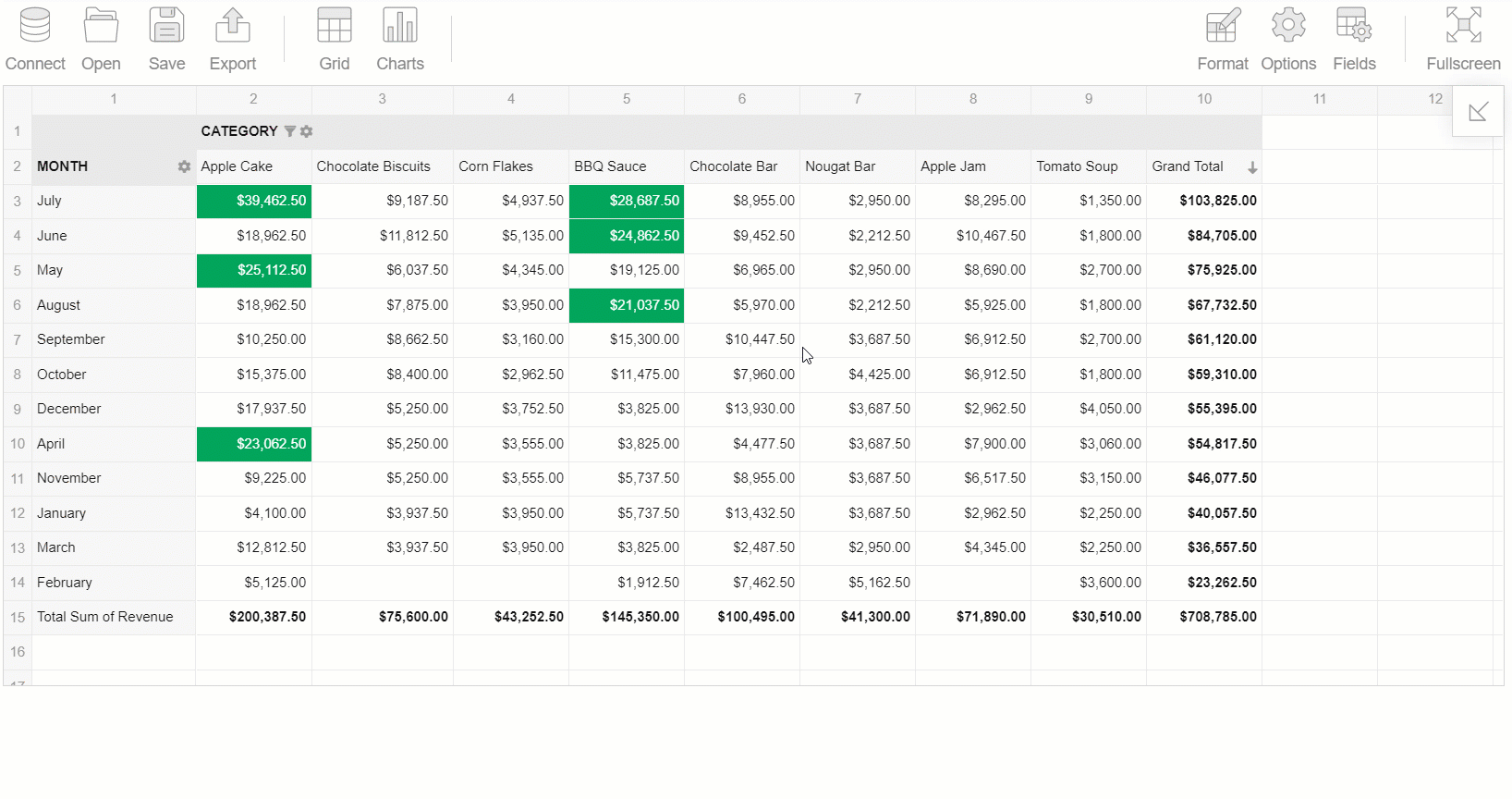Click green cell $25,112.50
This screenshot has width=1512, height=799.
click(x=254, y=270)
